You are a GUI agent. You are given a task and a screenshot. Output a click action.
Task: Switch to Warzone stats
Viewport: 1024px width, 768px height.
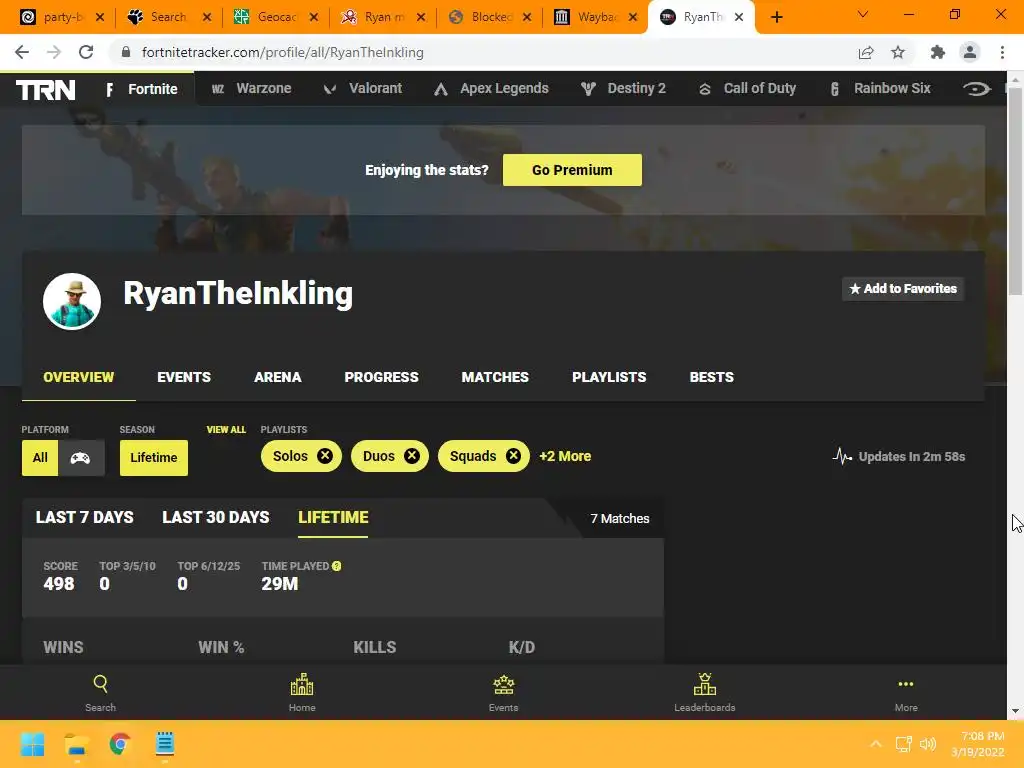(x=251, y=88)
